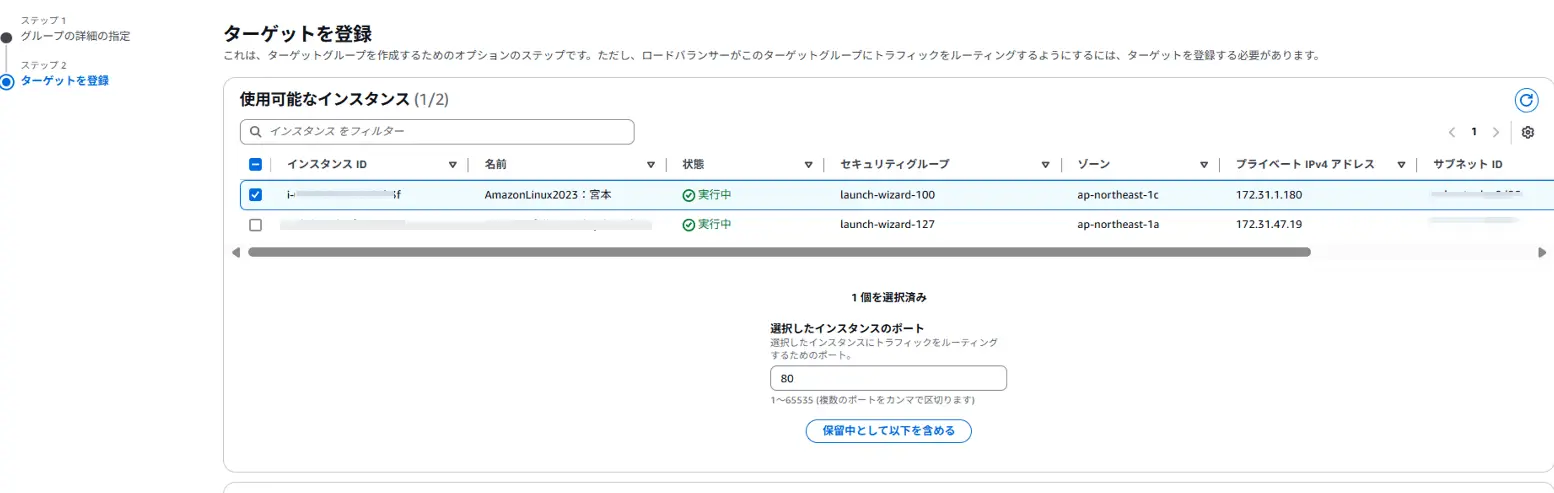Image resolution: width=1554 pixels, height=493 pixels.
Task: Sort by プライベート IPv4 アドレス column arrow
Action: tap(1402, 164)
